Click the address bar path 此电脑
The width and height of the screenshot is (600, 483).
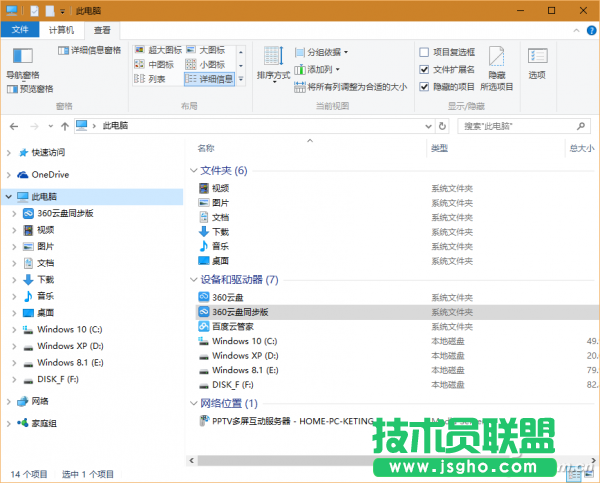point(115,126)
